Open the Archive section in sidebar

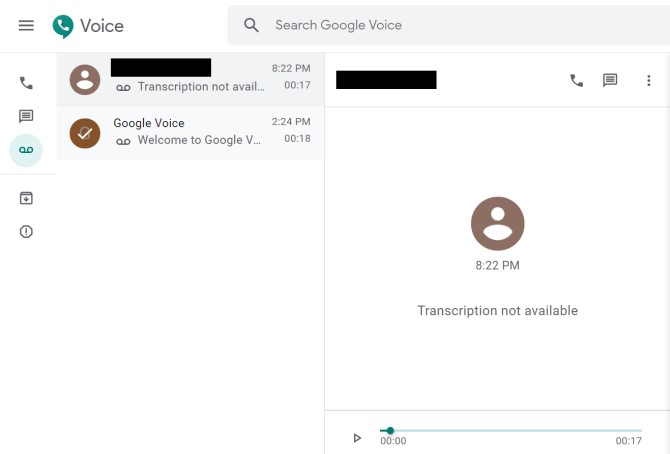point(26,198)
